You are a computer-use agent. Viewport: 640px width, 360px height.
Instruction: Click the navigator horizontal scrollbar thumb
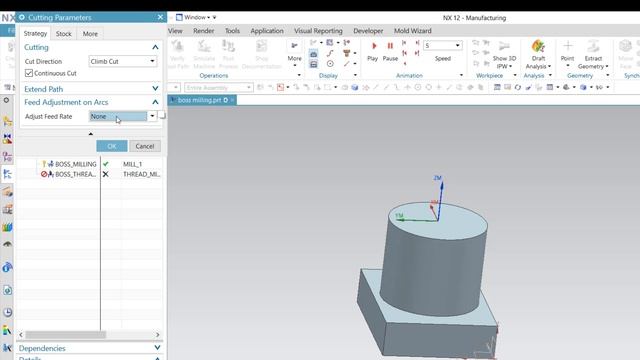tap(66, 335)
